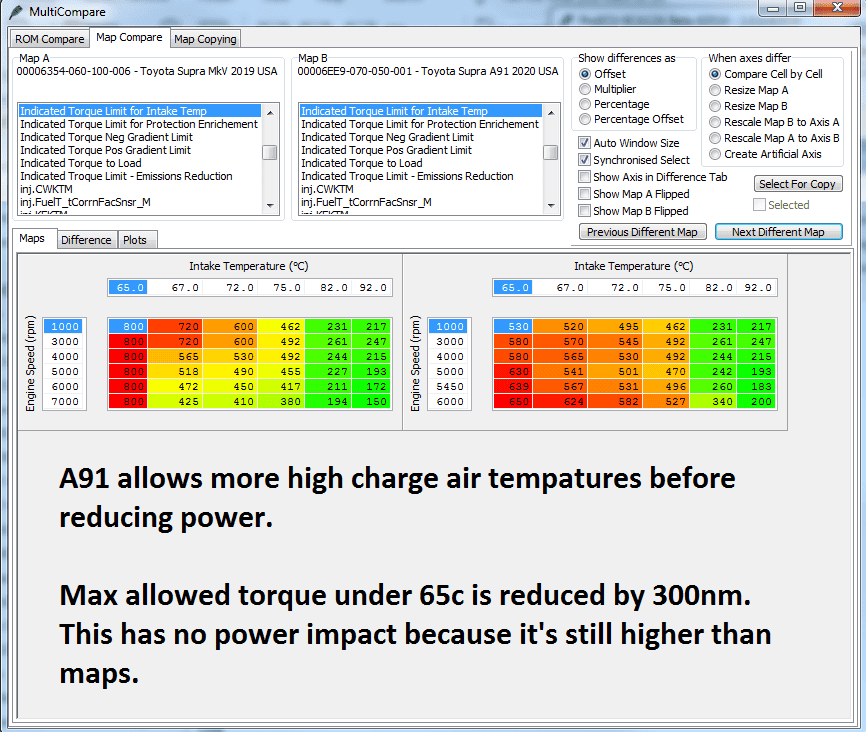The height and width of the screenshot is (732, 866).
Task: Open the Map Compare tab
Action: pos(129,38)
